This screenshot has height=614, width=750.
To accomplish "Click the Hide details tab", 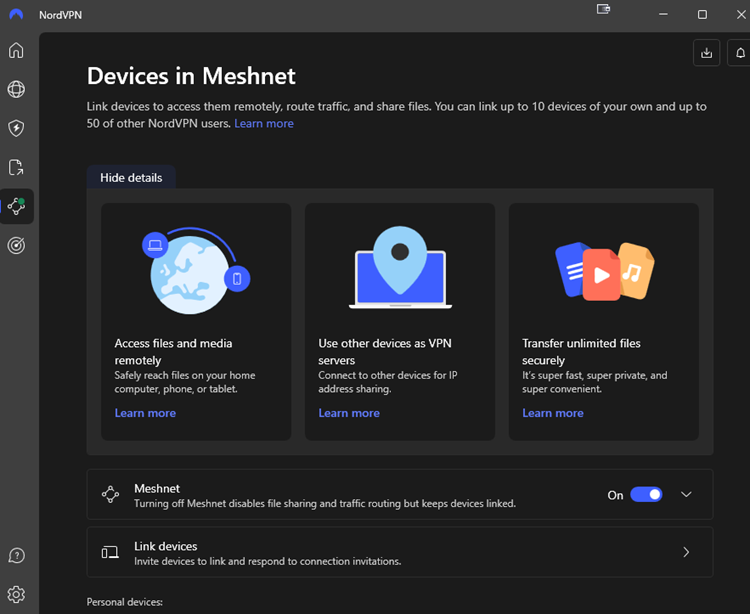I will pos(131,177).
